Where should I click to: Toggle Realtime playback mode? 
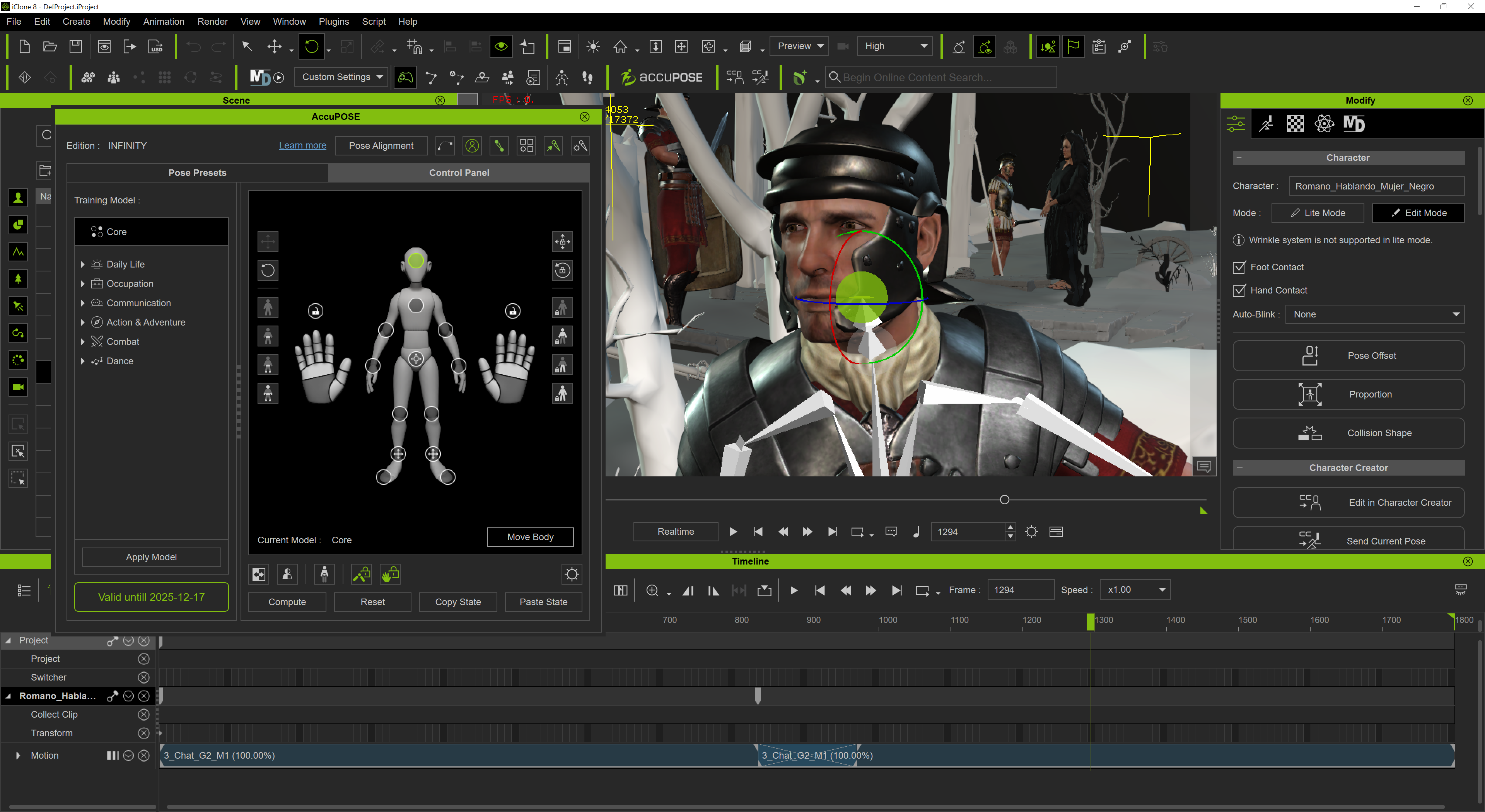pos(676,531)
